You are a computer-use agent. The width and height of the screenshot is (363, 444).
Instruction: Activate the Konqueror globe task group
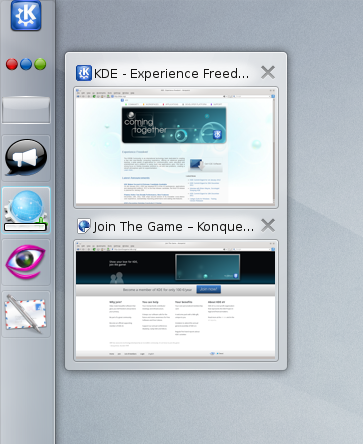point(26,210)
